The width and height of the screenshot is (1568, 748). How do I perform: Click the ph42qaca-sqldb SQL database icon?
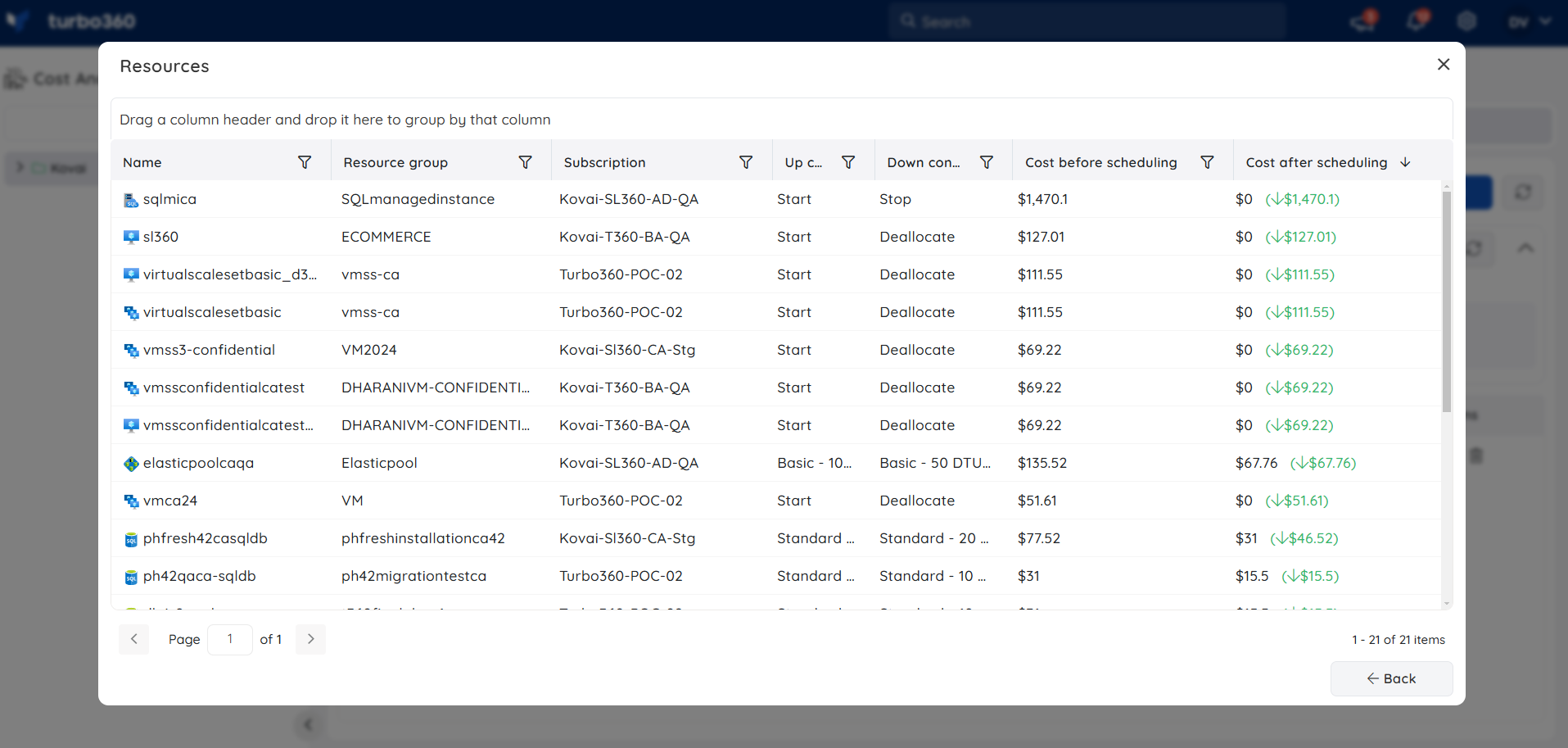[131, 577]
